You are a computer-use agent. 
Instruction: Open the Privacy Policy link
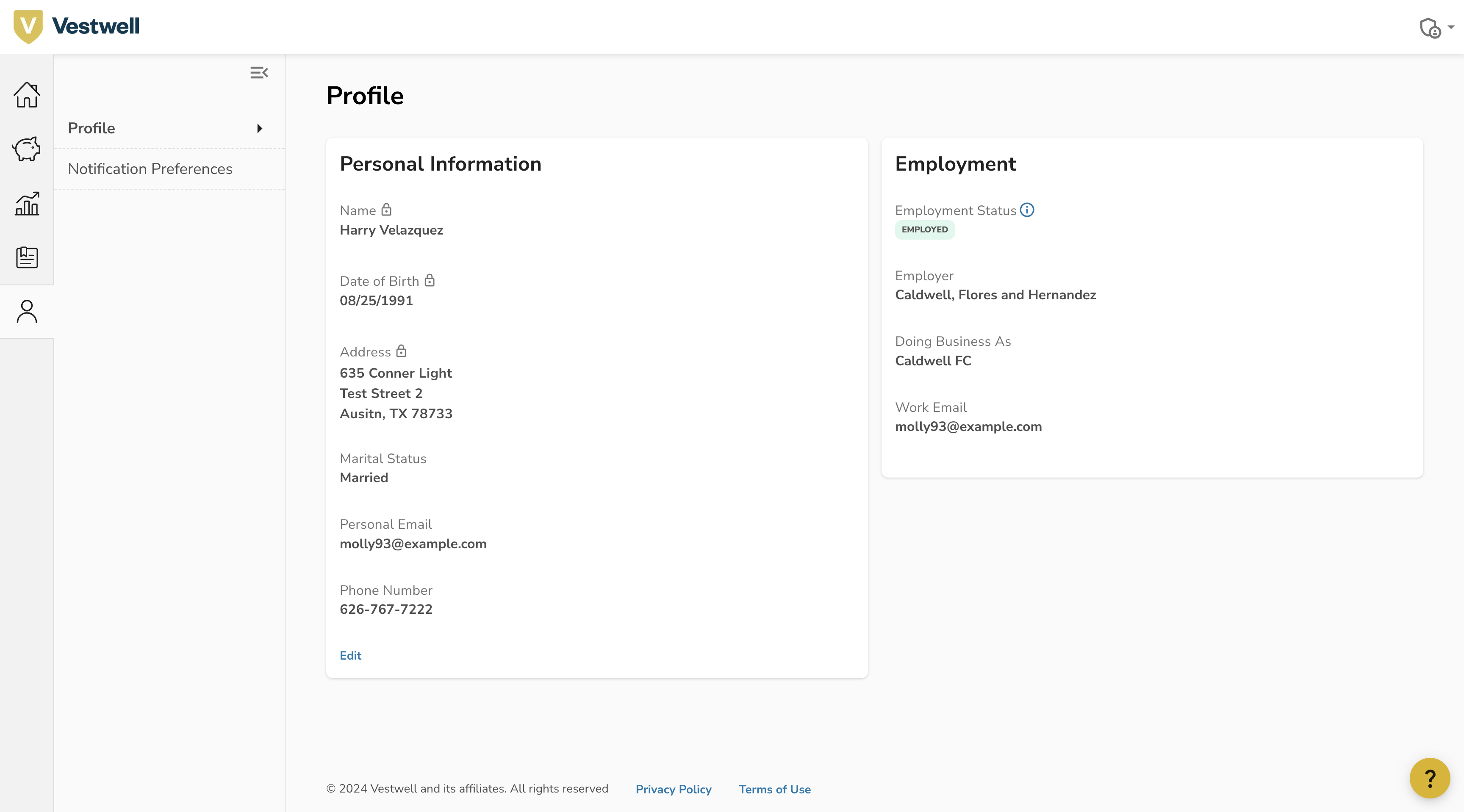(x=673, y=789)
